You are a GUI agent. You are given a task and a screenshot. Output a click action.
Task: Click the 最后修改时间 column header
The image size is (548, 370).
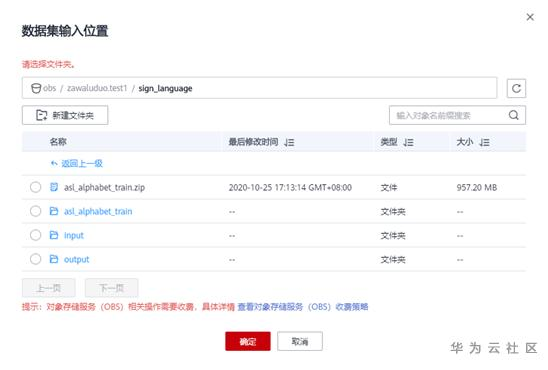click(x=253, y=142)
